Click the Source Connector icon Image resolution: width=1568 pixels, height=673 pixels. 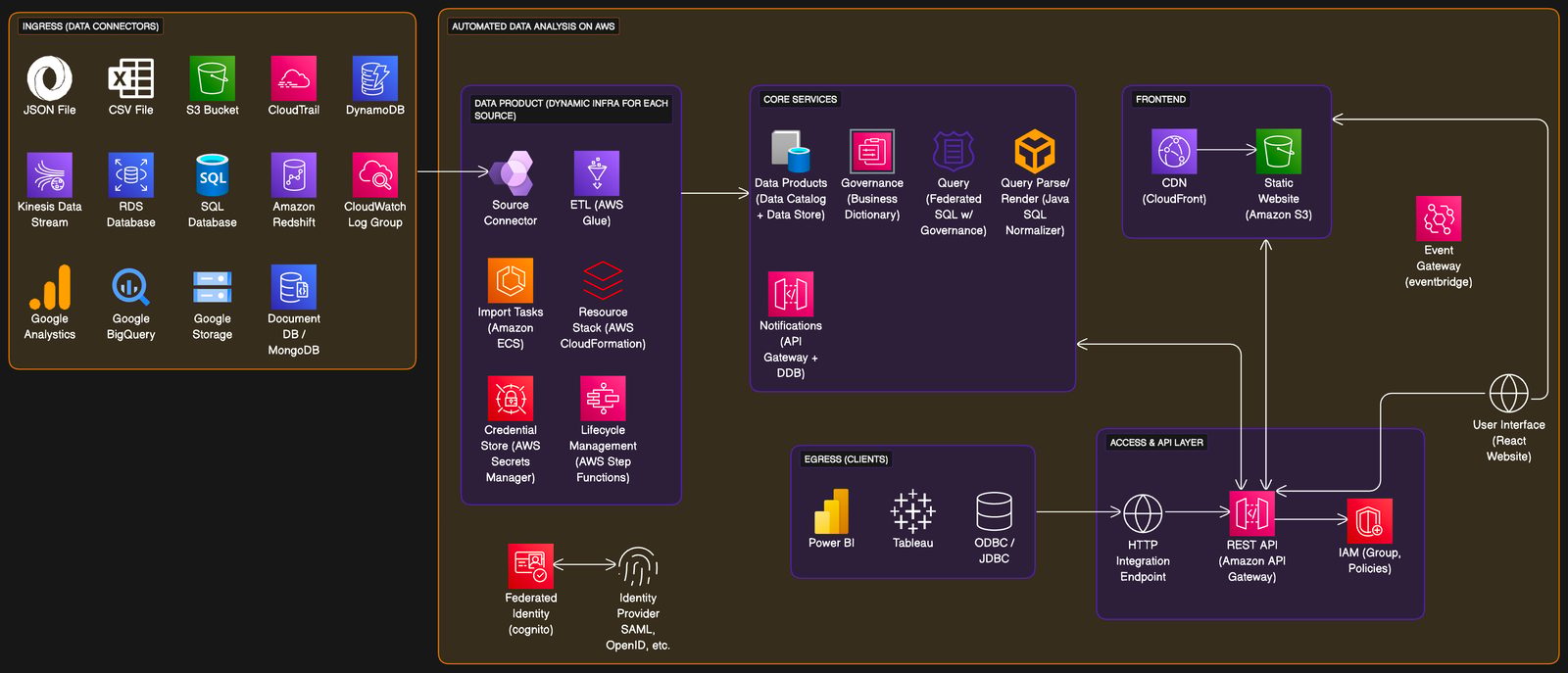tap(511, 173)
